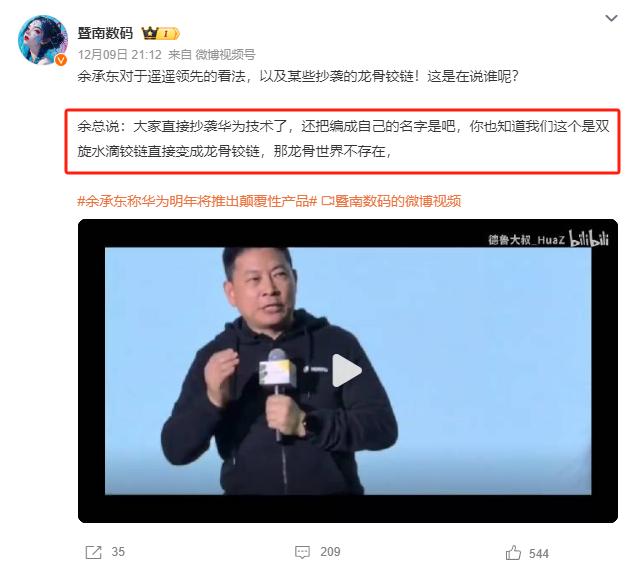
Task: Like the post with thumbs-up icon
Action: 513,552
